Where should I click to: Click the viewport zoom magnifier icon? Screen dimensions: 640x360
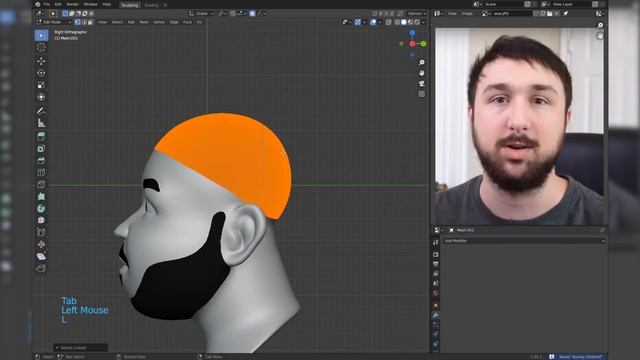[x=422, y=62]
